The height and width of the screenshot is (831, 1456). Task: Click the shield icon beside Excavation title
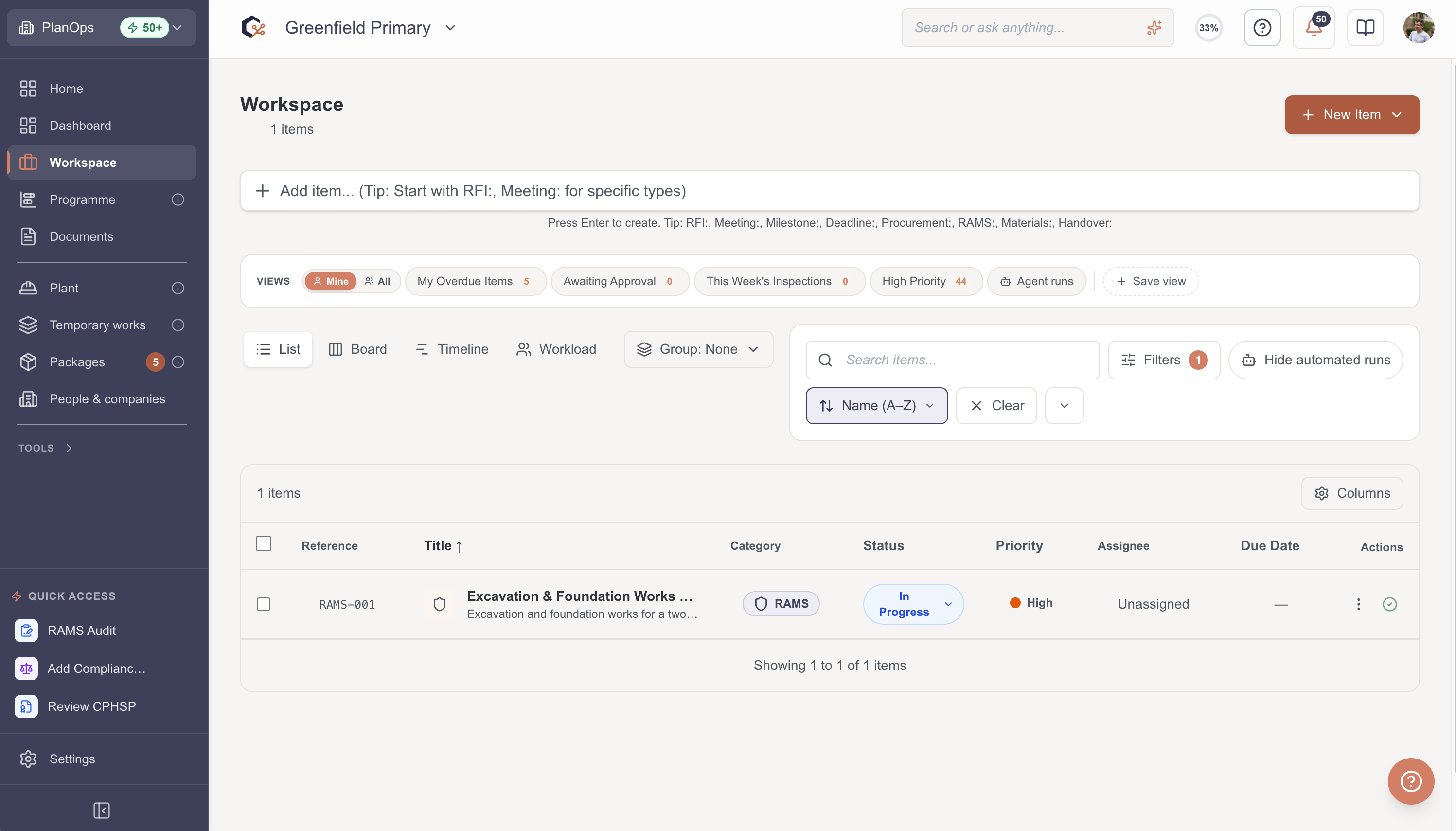[439, 604]
